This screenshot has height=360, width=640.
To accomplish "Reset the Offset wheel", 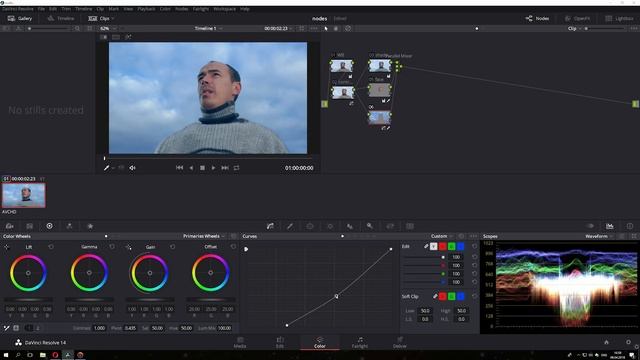I will [x=233, y=247].
